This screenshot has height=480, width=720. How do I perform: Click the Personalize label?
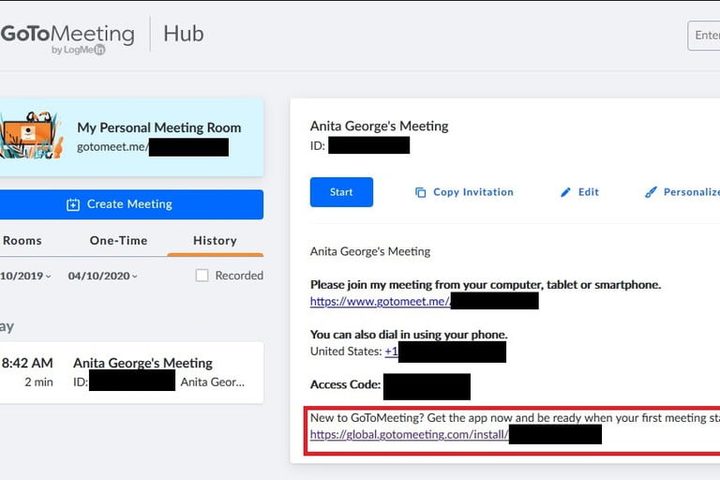click(692, 192)
